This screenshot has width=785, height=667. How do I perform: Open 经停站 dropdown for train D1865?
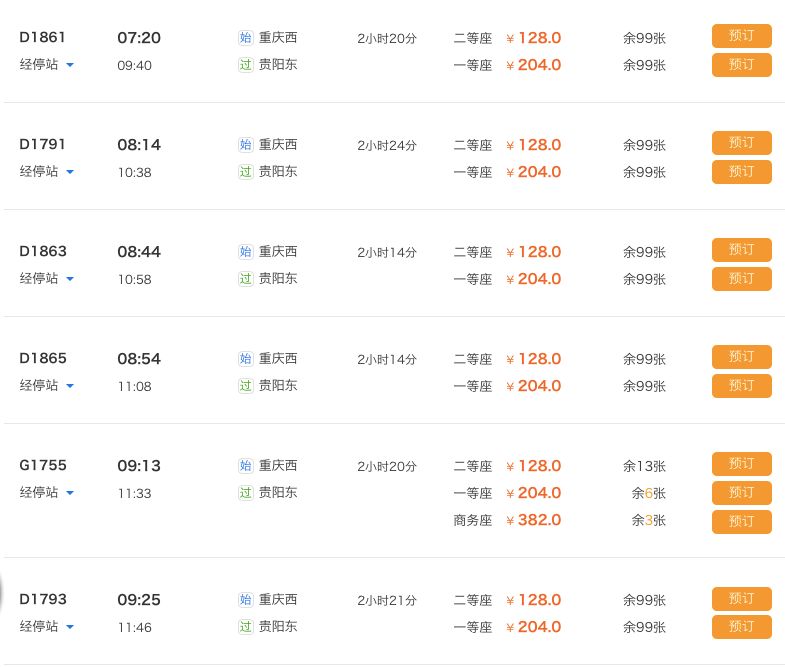coord(47,386)
